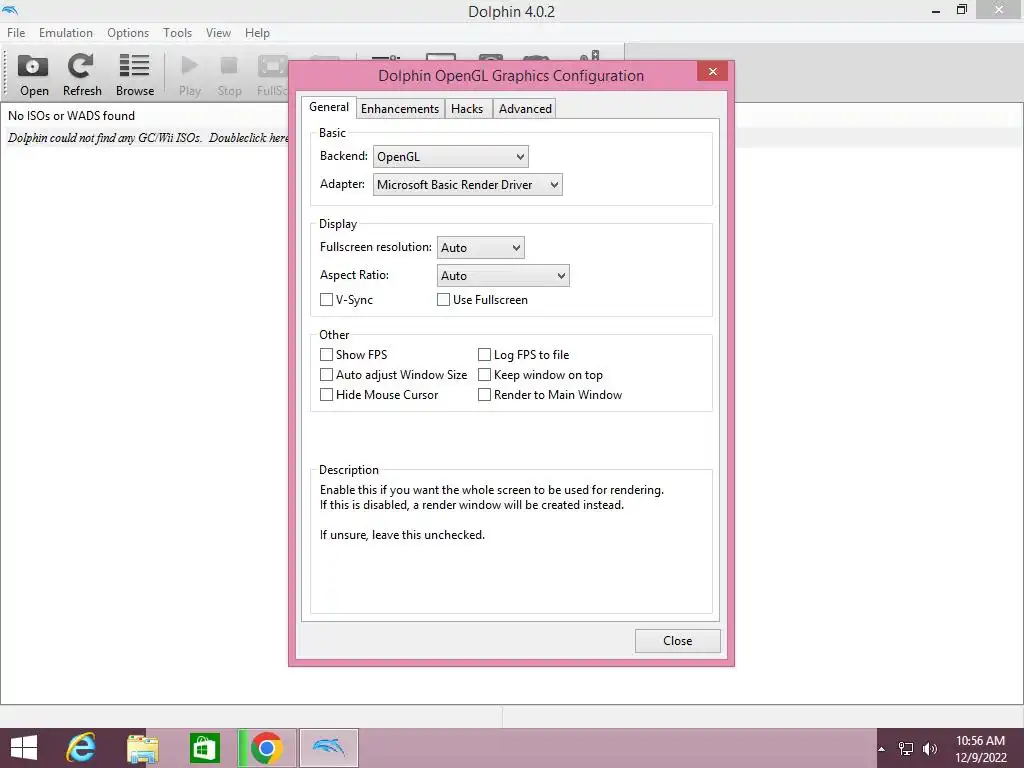Image resolution: width=1024 pixels, height=768 pixels.
Task: Open the Emulation menu
Action: point(66,33)
